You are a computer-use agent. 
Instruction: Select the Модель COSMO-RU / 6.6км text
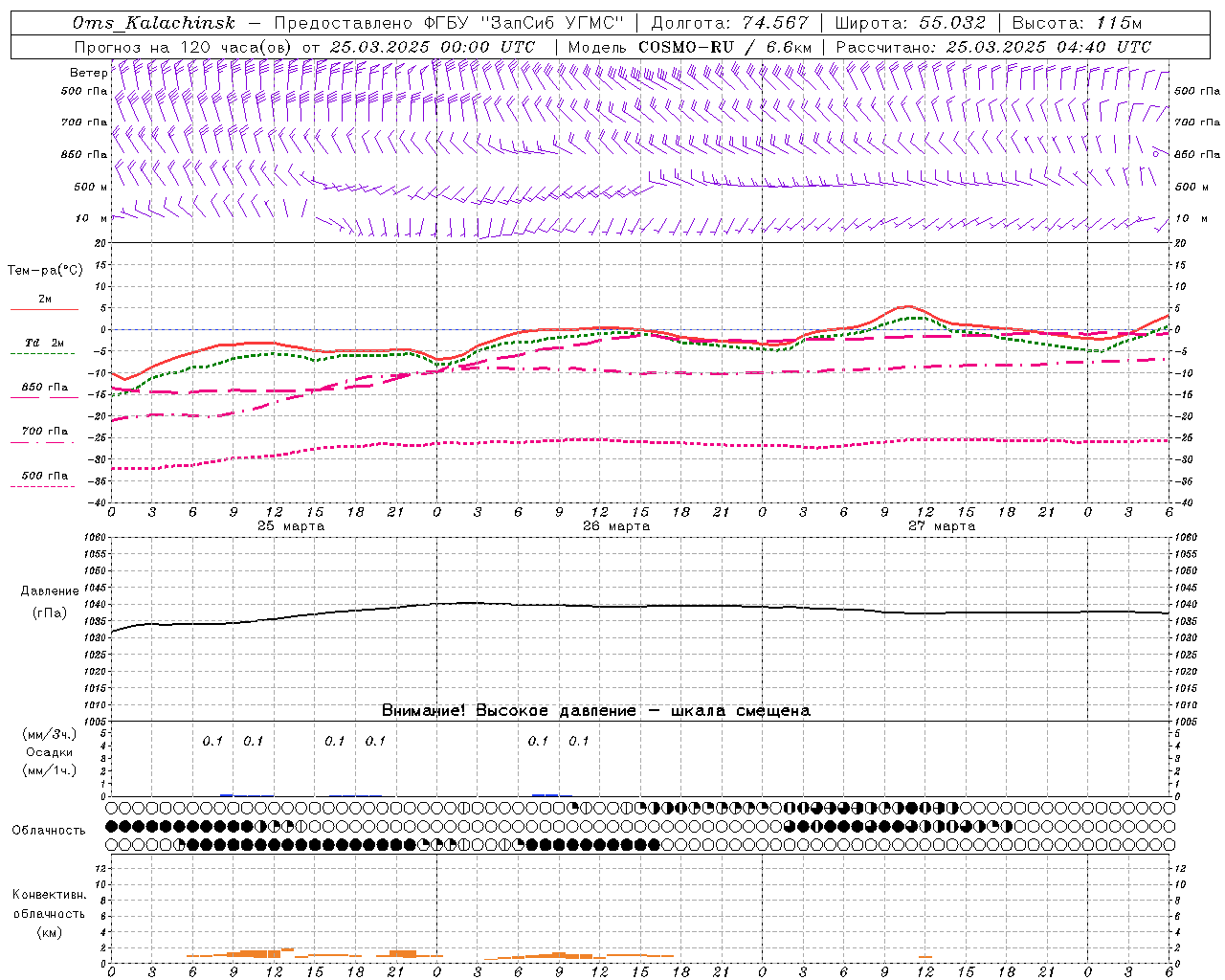(x=690, y=47)
